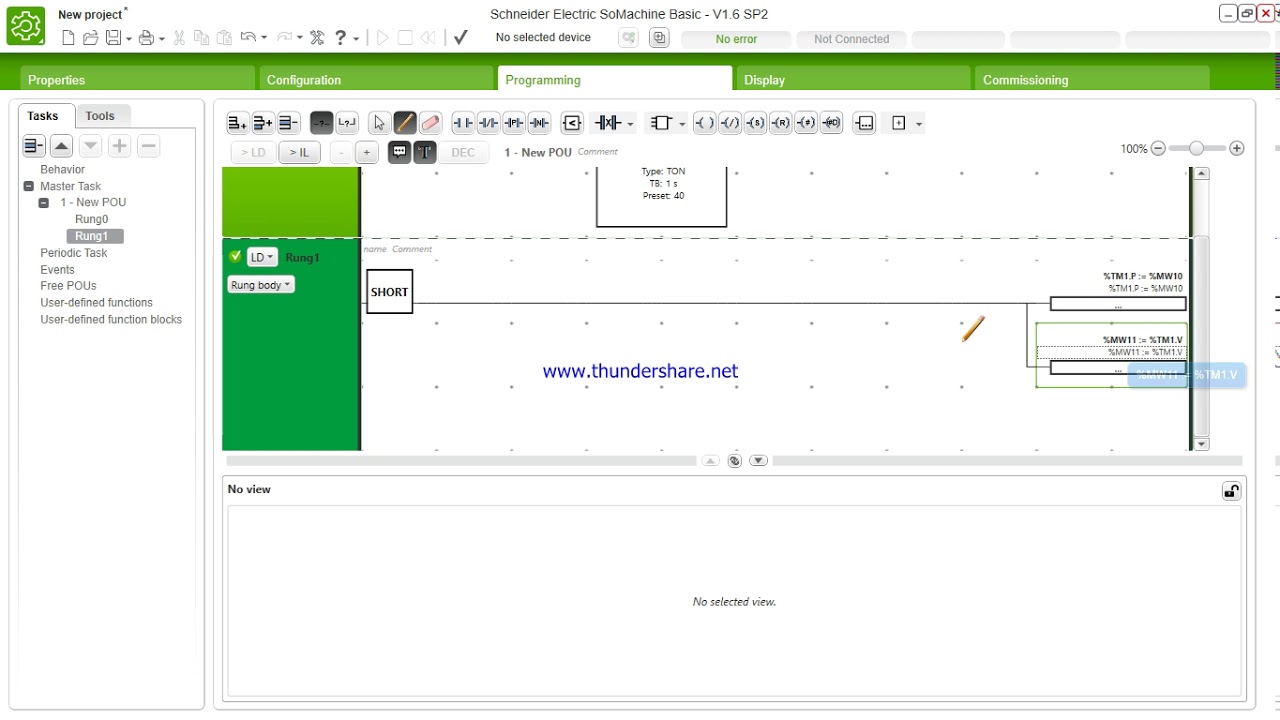Open the XOR contact dropdown arrow
Image resolution: width=1280 pixels, height=720 pixels.
coord(630,124)
